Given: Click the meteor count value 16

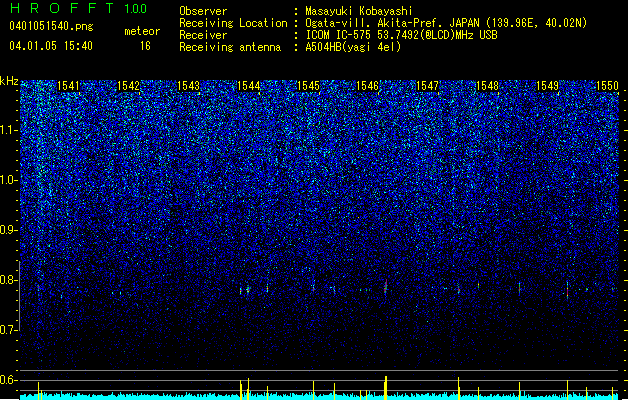Looking at the screenshot, I should pos(145,46).
